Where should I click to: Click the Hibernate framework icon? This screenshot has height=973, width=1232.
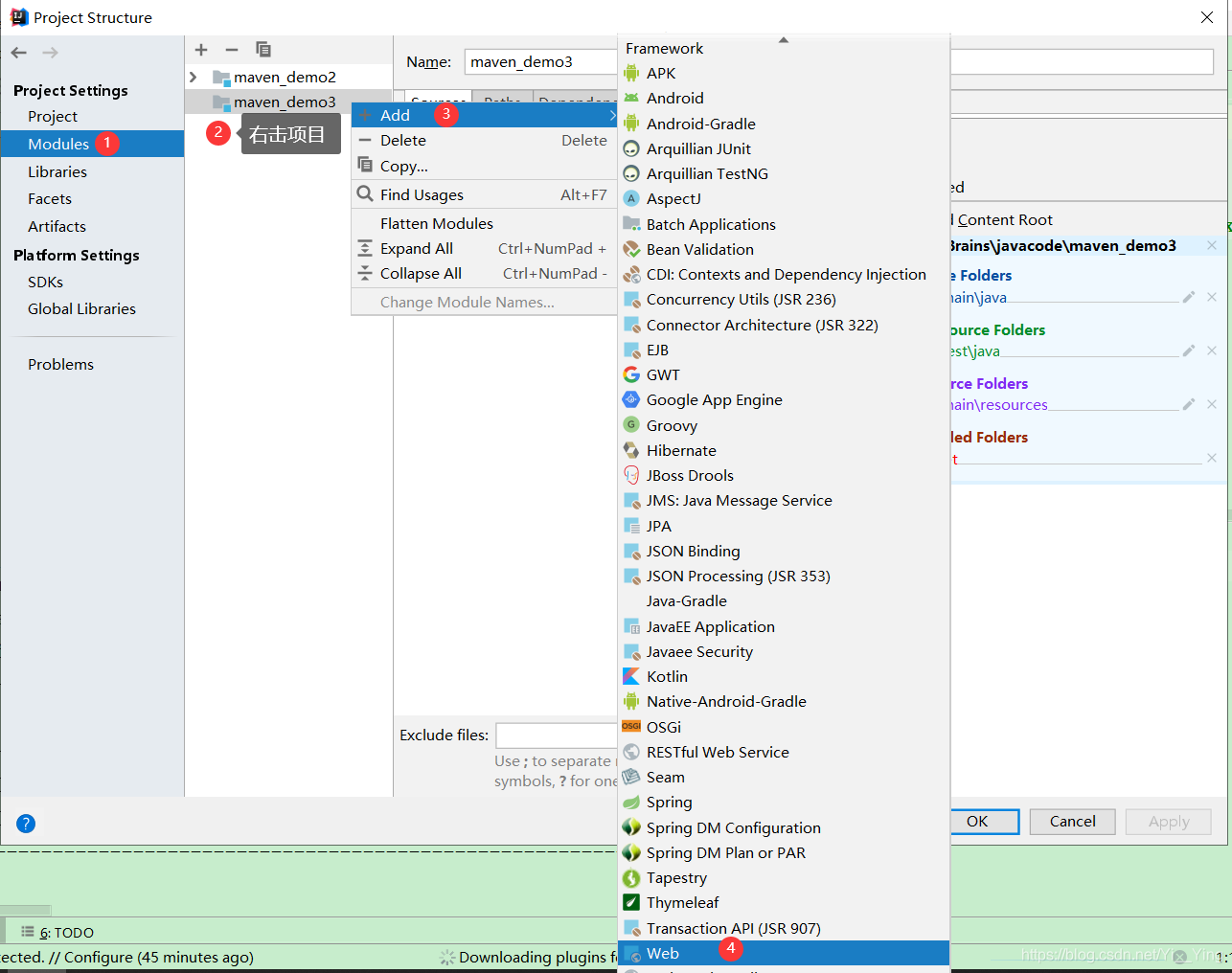coord(631,450)
